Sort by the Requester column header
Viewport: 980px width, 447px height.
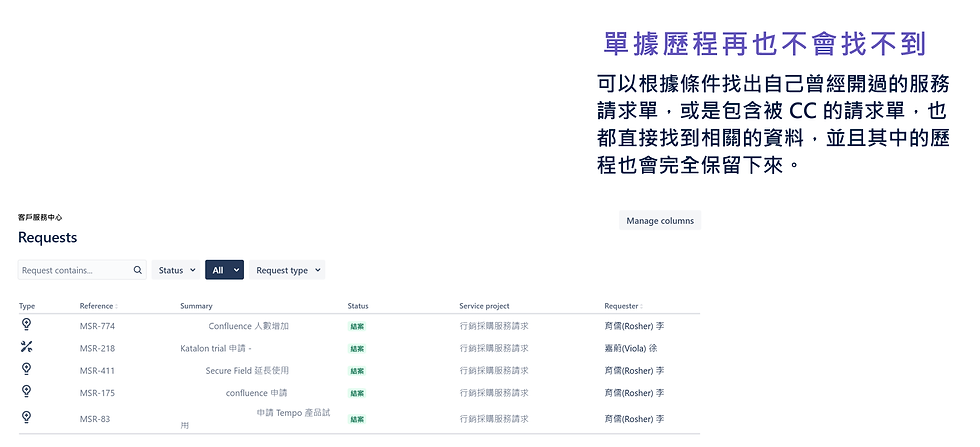[623, 306]
